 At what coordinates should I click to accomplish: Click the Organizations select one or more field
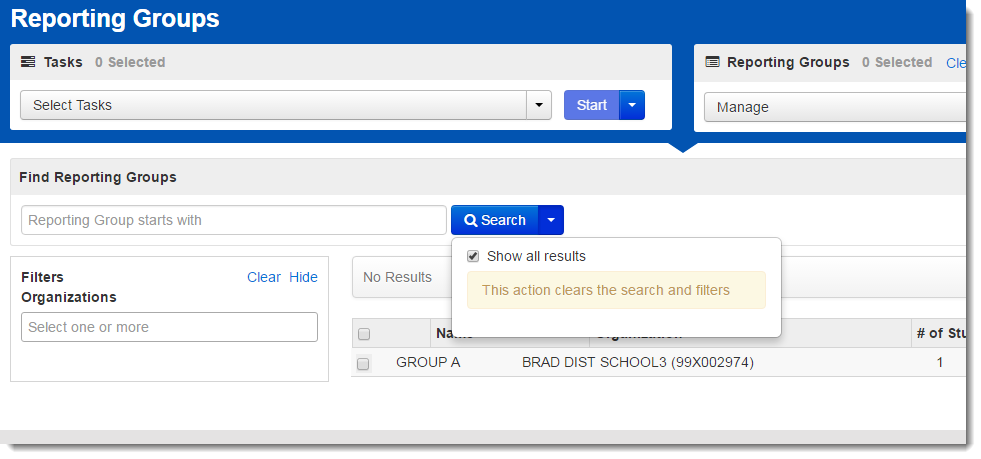point(169,327)
